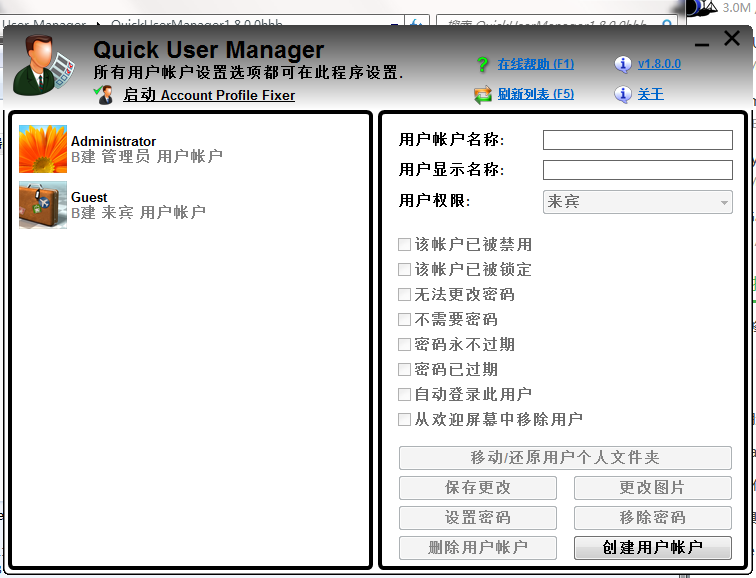Viewport: 756px width, 578px height.
Task: Open the 用户权限 dropdown showing 来宾
Action: pyautogui.click(x=637, y=202)
